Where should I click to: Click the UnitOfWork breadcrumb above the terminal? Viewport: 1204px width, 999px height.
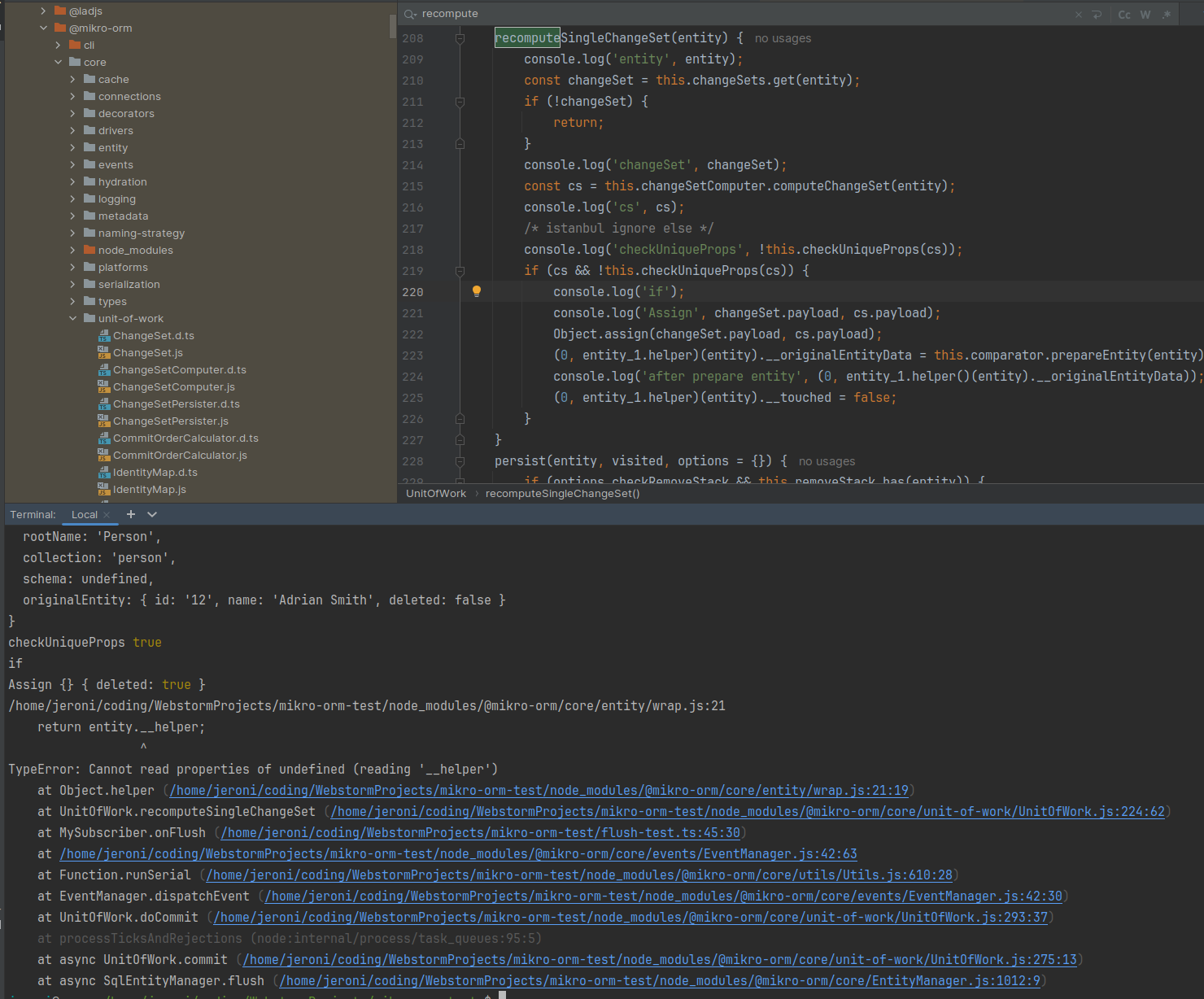[x=436, y=493]
